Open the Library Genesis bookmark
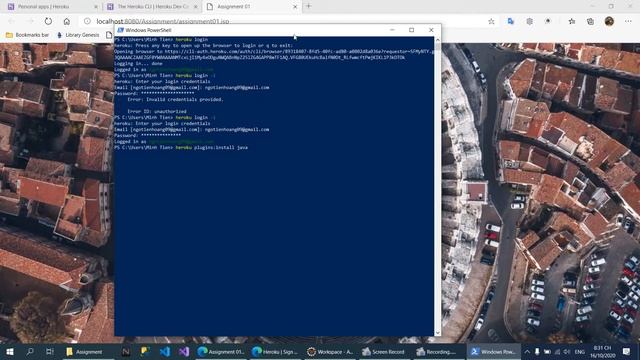The height and width of the screenshot is (360, 640). tap(78, 35)
